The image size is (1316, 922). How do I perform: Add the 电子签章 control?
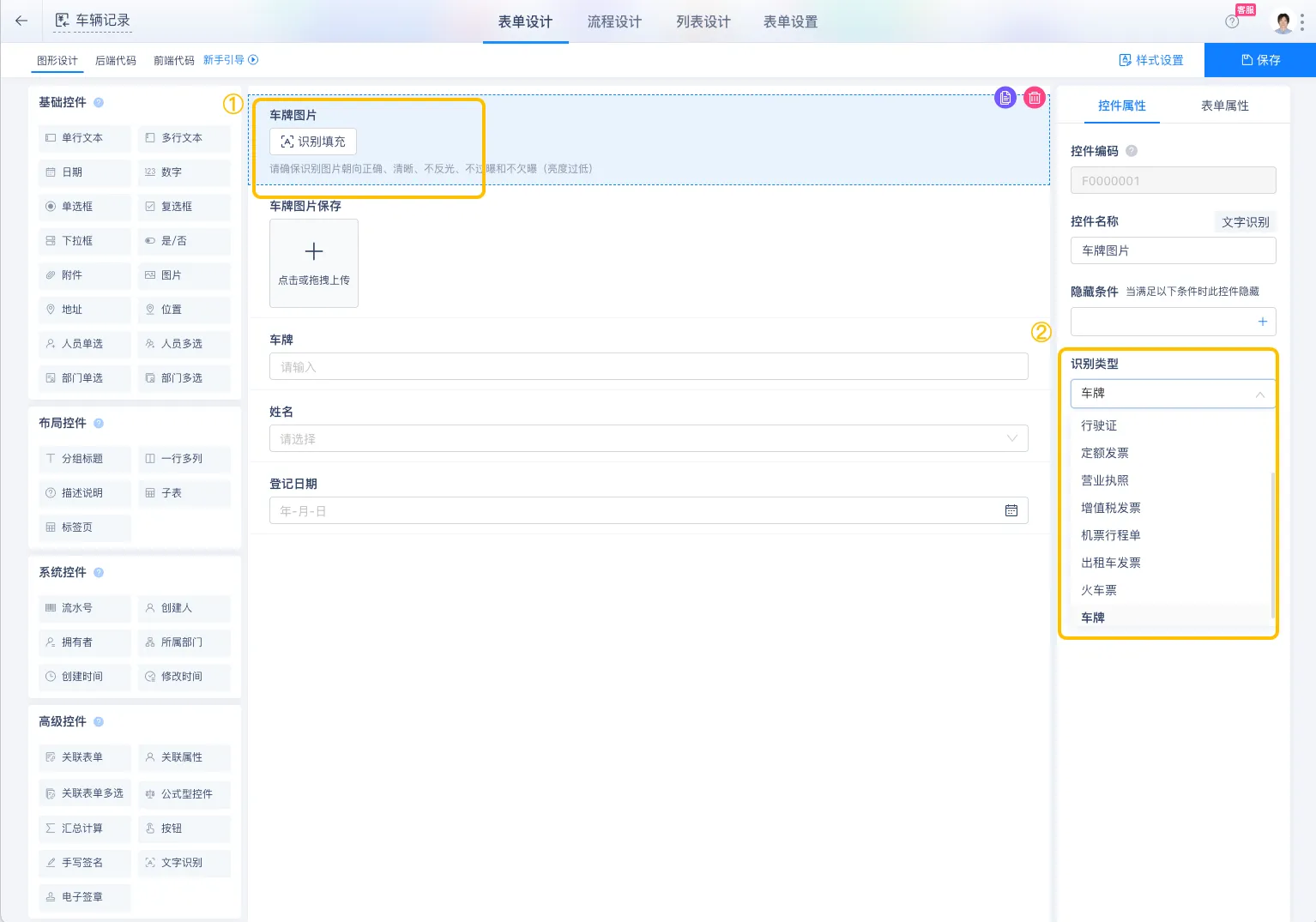coord(85,897)
